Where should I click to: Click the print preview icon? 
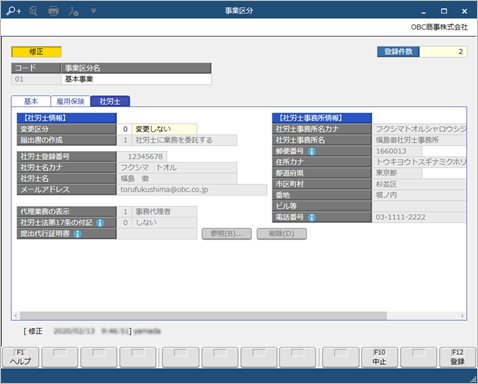(x=33, y=11)
